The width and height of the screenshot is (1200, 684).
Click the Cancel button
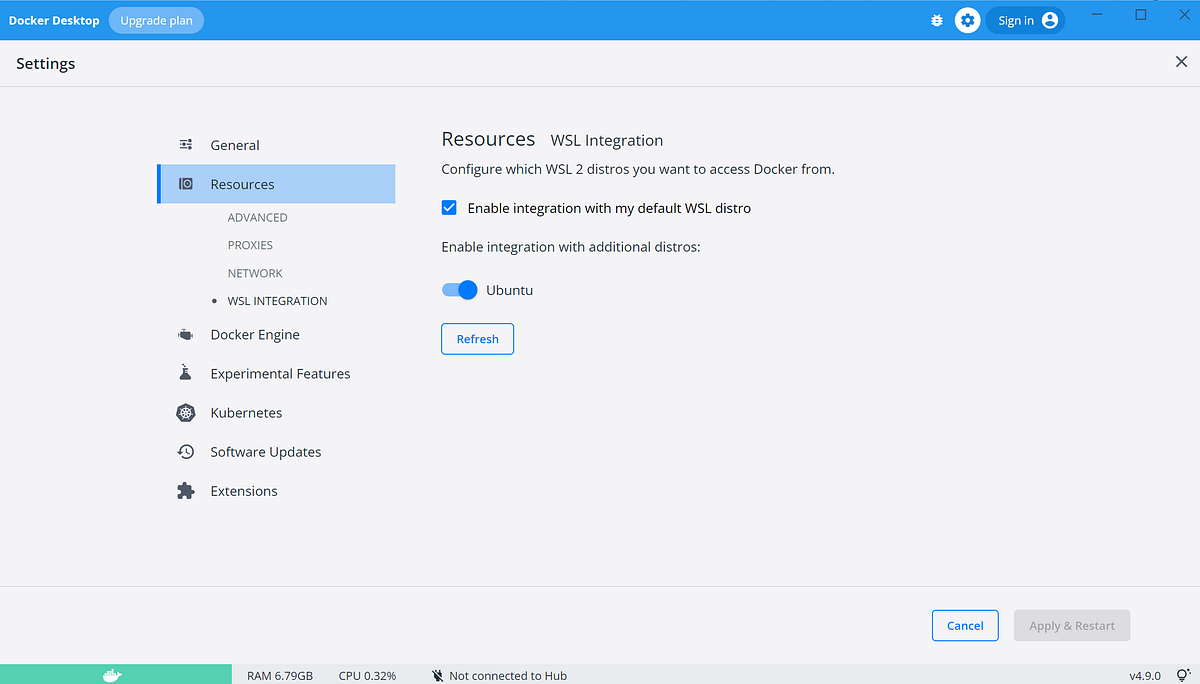tap(965, 625)
